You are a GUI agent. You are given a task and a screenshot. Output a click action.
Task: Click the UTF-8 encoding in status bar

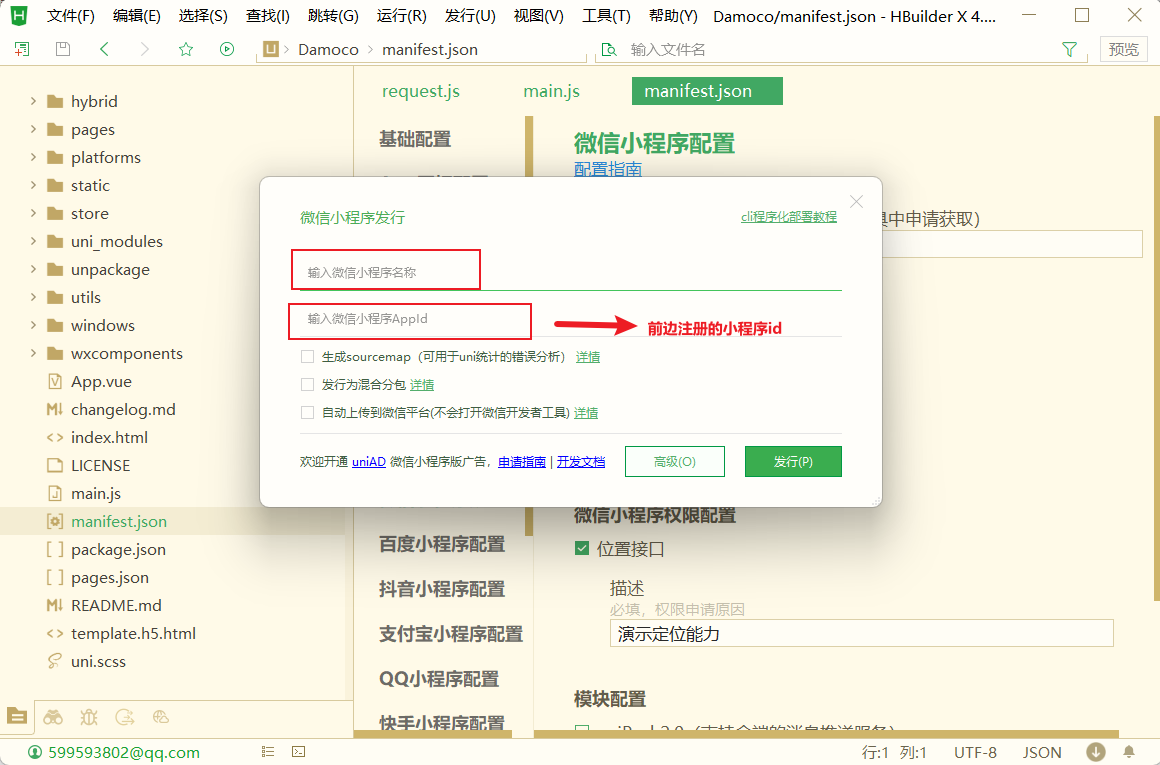[x=975, y=752]
